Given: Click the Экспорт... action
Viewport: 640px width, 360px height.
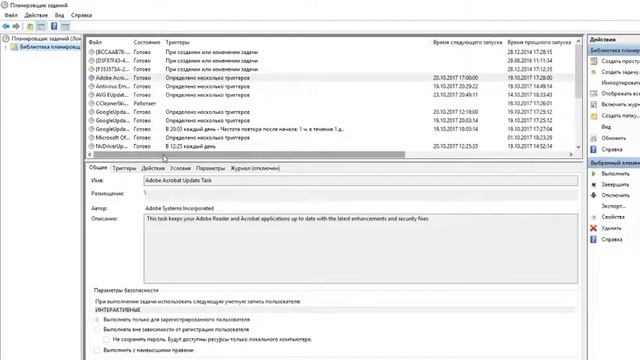Looking at the screenshot, I should 613,207.
